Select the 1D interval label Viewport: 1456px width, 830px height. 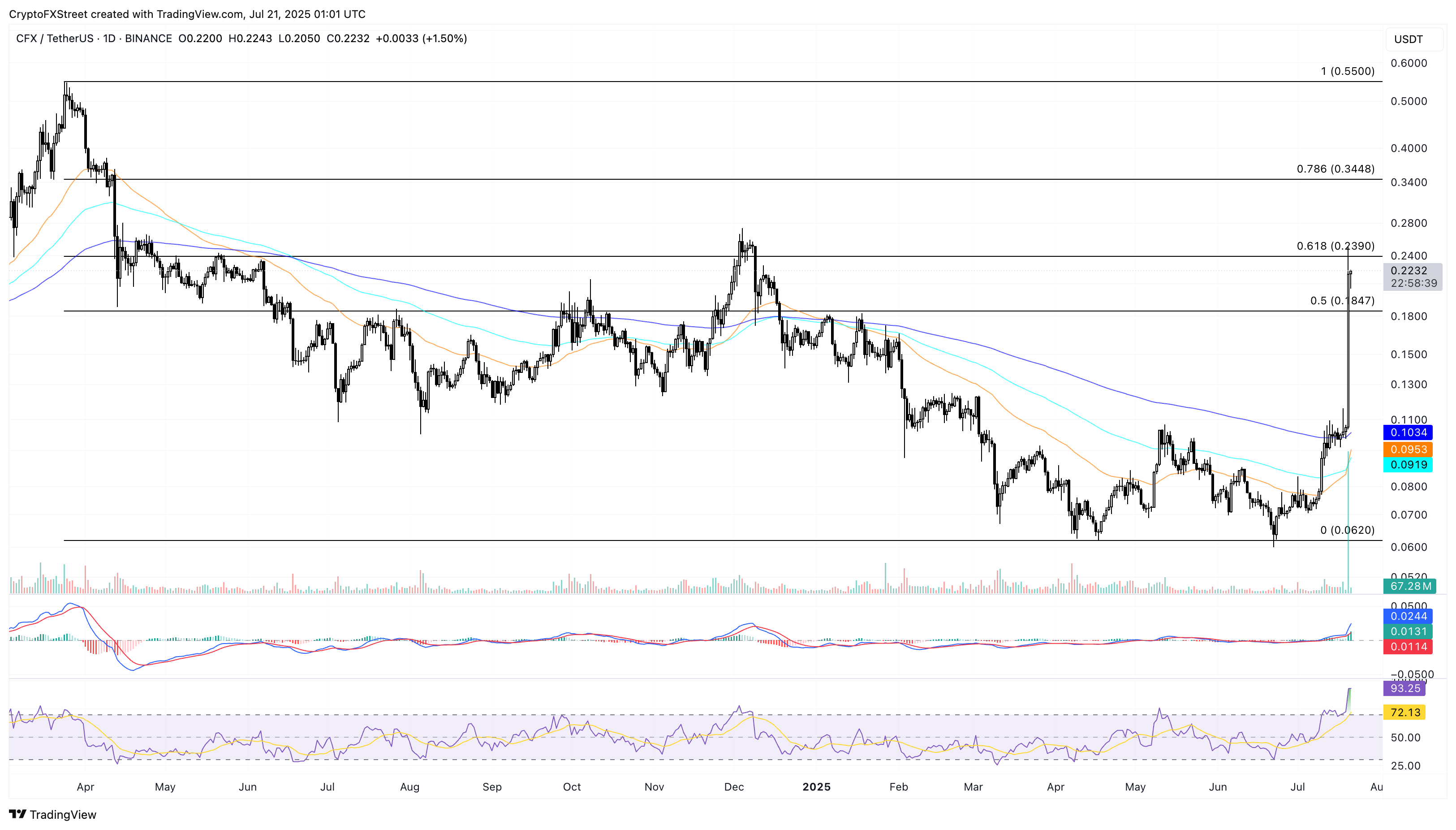[109, 39]
